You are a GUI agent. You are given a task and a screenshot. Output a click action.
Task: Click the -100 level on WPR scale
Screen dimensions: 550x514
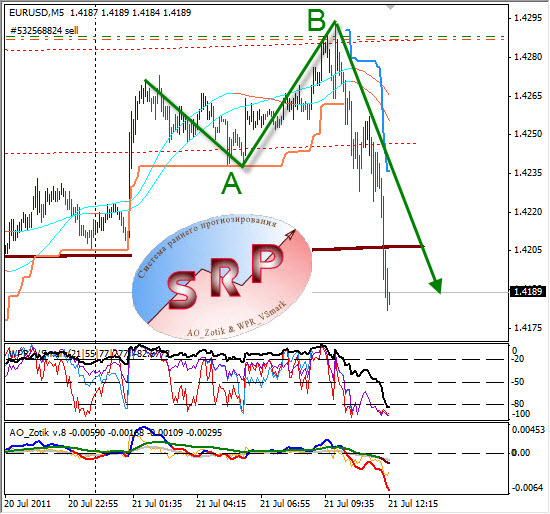click(x=521, y=414)
